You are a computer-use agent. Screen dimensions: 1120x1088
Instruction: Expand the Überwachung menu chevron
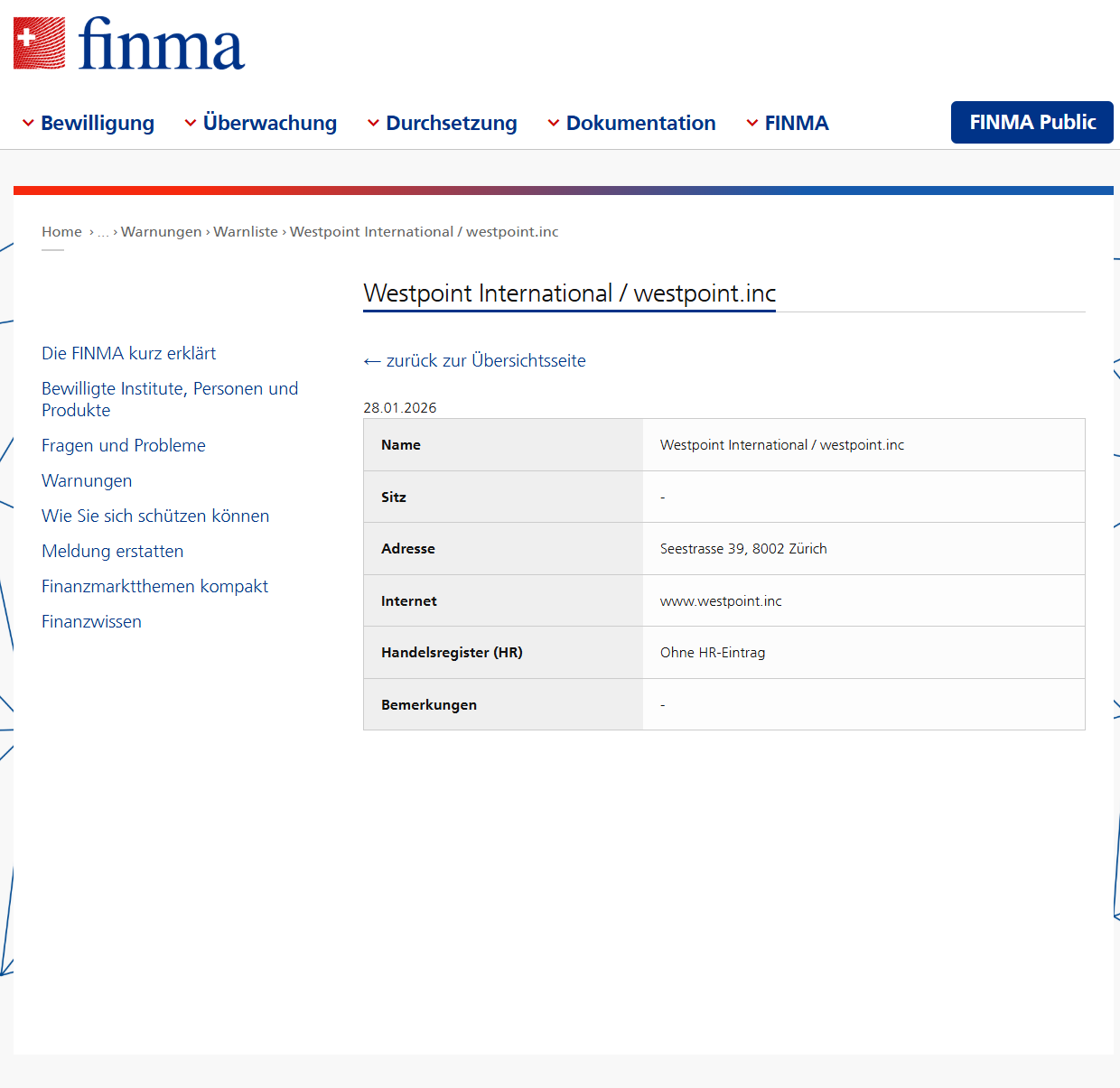(x=191, y=123)
